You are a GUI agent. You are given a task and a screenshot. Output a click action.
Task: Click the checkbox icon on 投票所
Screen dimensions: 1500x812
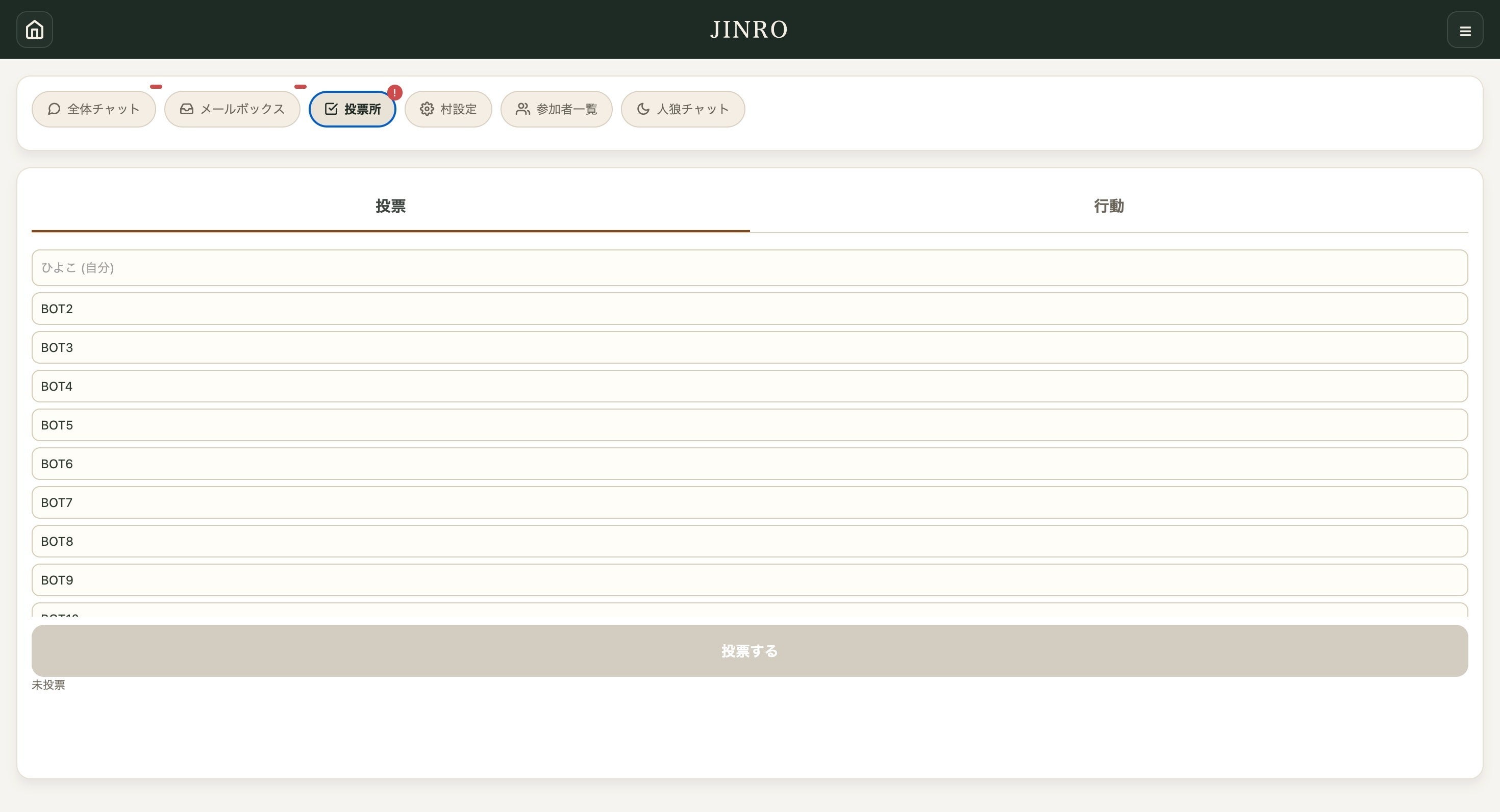[331, 109]
